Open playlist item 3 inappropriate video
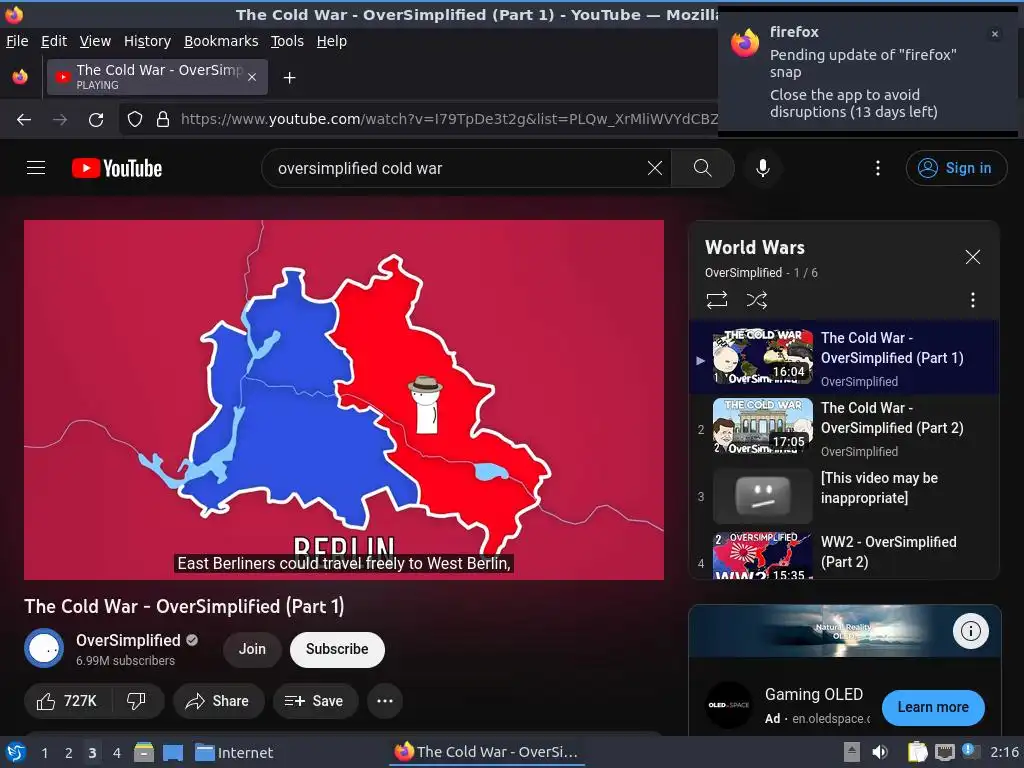Image resolution: width=1024 pixels, height=768 pixels. pyautogui.click(x=844, y=496)
